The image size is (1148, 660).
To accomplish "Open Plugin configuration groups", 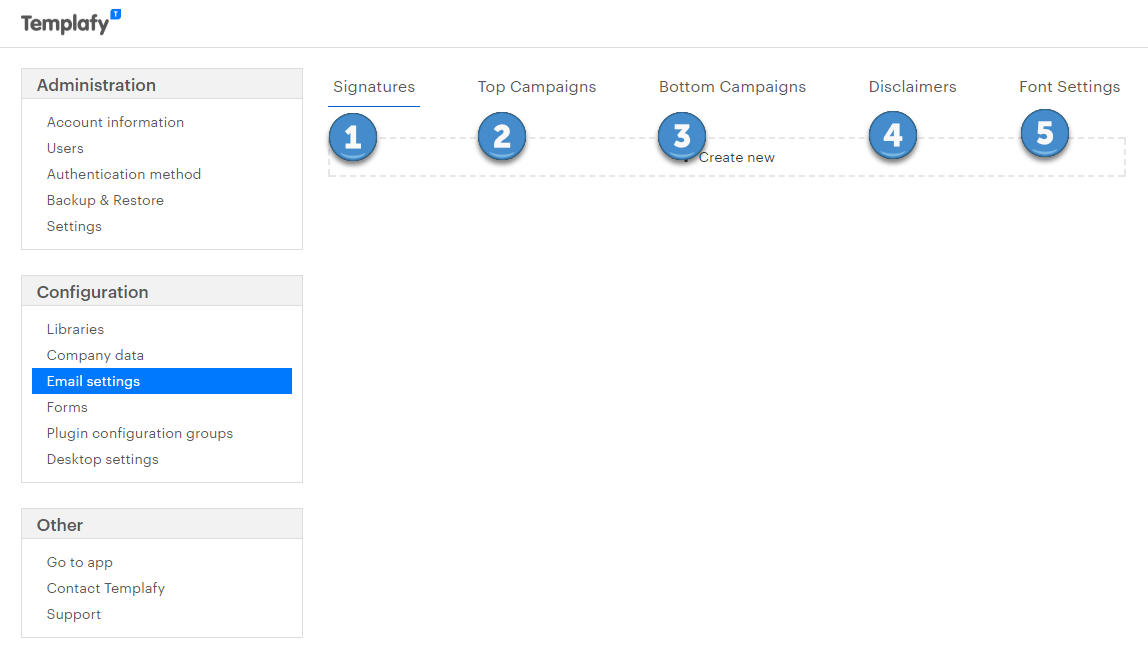I will (x=140, y=432).
